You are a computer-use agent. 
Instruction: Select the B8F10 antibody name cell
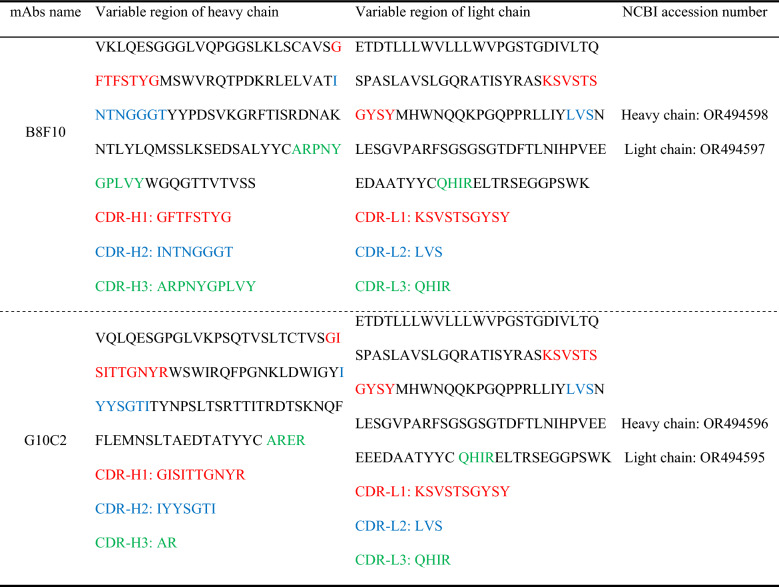pos(45,132)
